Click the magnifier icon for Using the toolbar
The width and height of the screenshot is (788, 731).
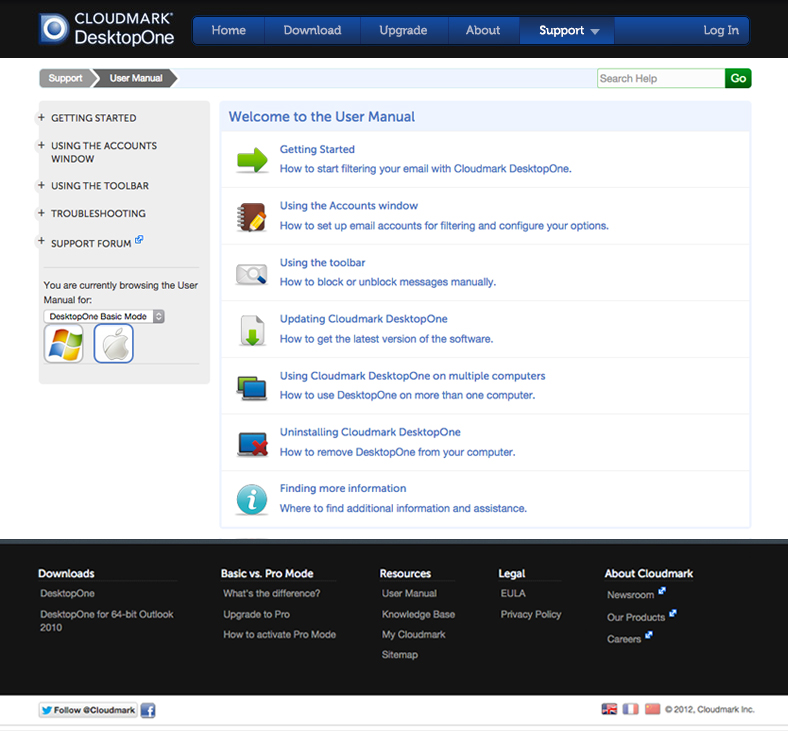pos(251,273)
